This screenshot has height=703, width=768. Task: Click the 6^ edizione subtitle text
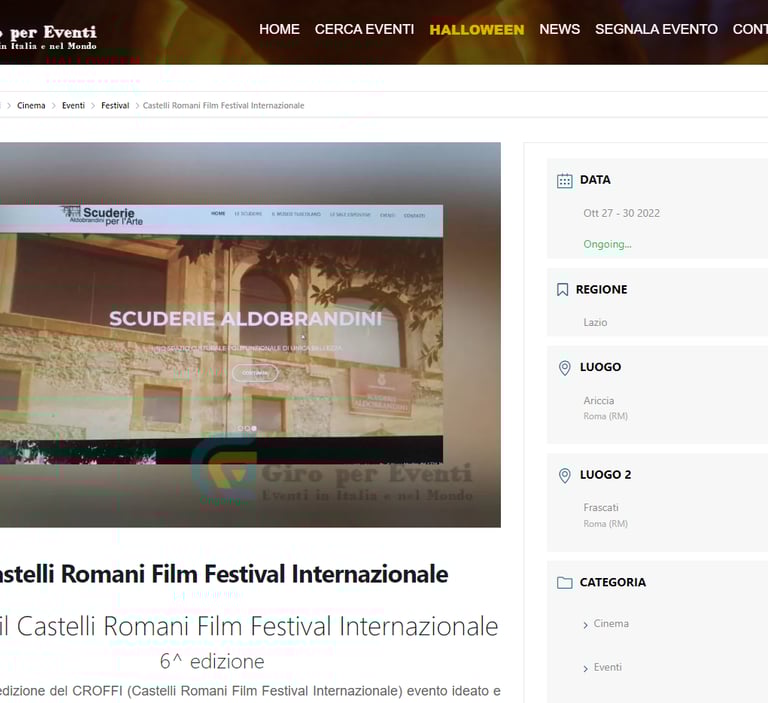tap(212, 661)
